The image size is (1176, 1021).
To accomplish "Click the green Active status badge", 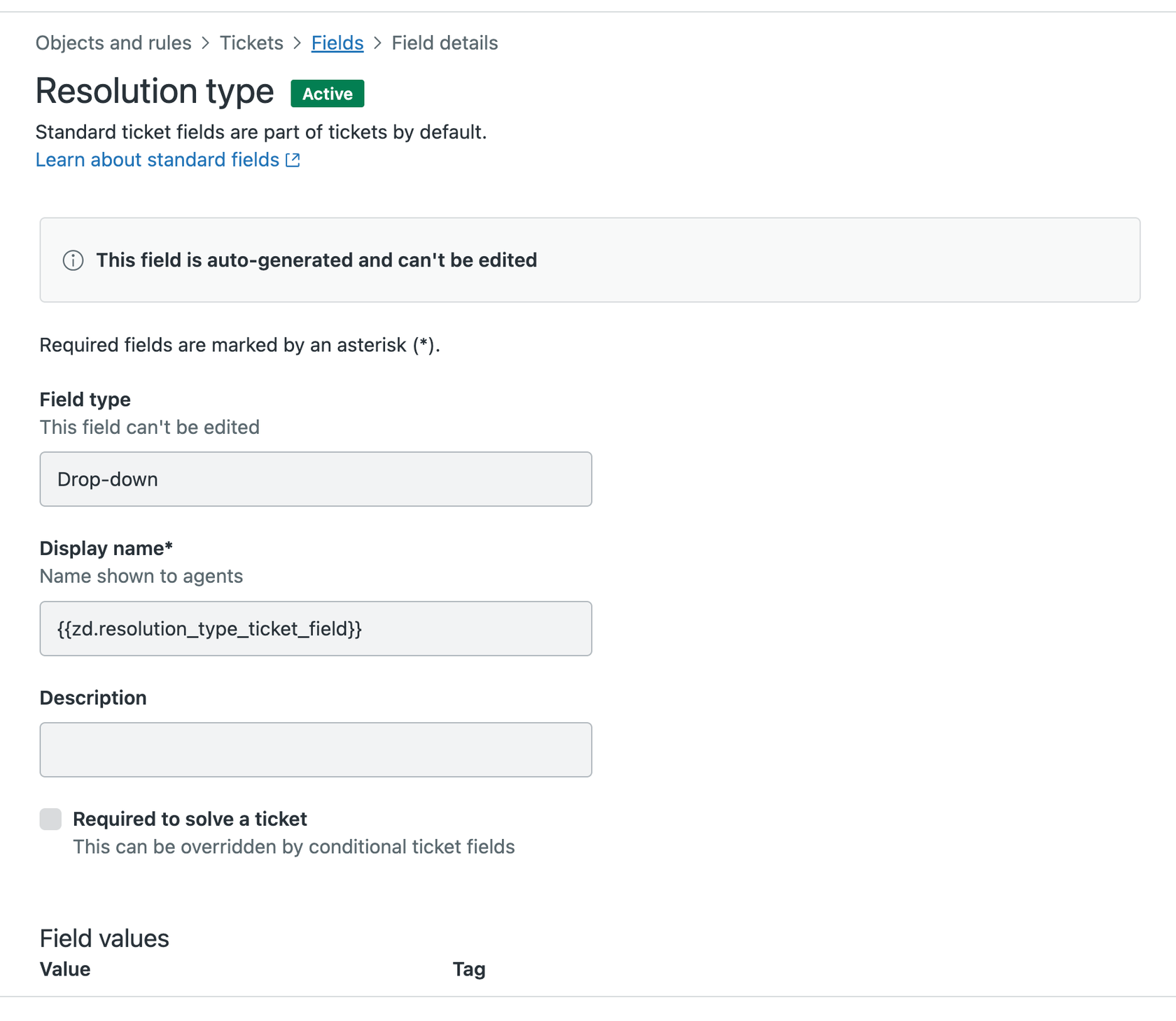I will coord(327,93).
